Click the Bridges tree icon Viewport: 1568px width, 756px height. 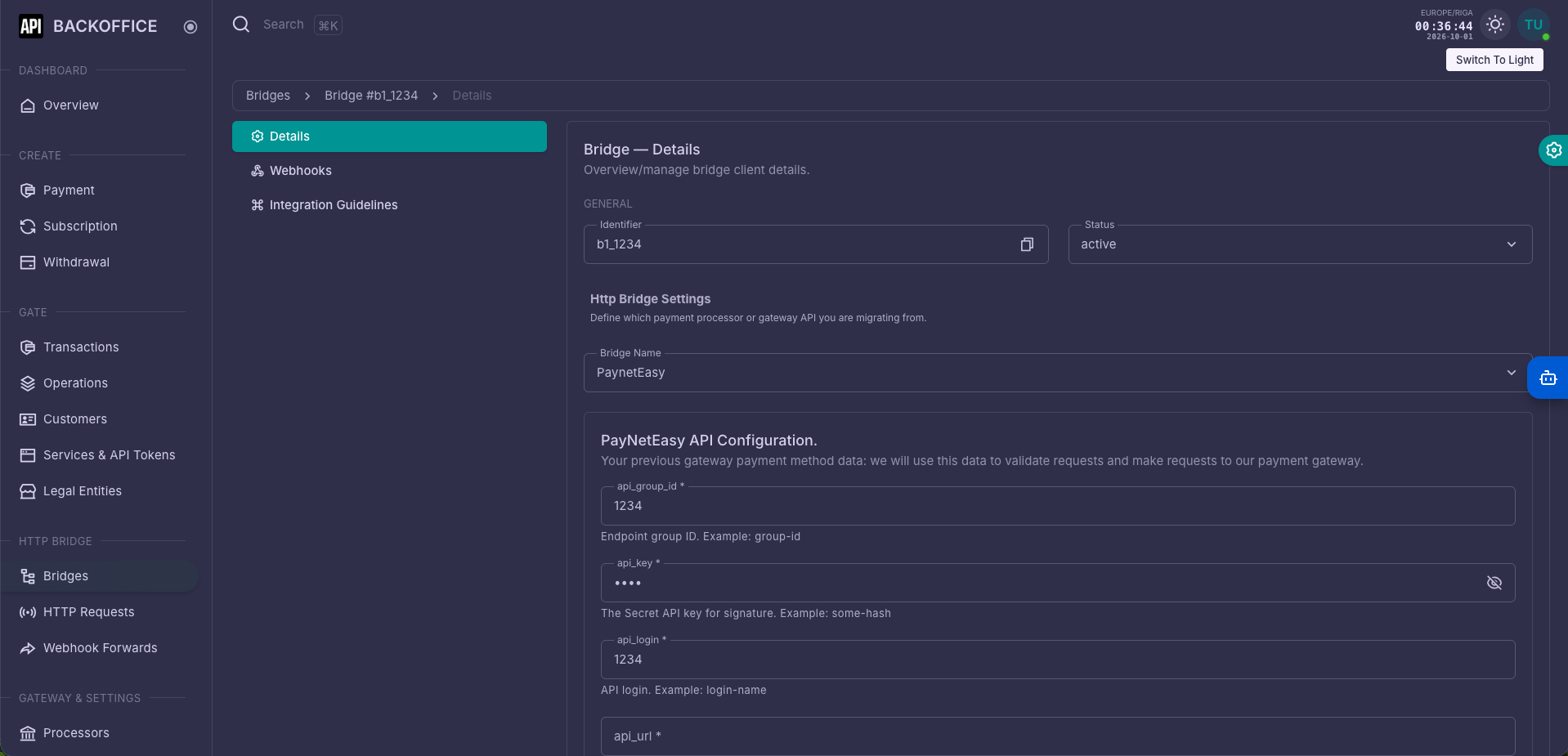tap(28, 576)
